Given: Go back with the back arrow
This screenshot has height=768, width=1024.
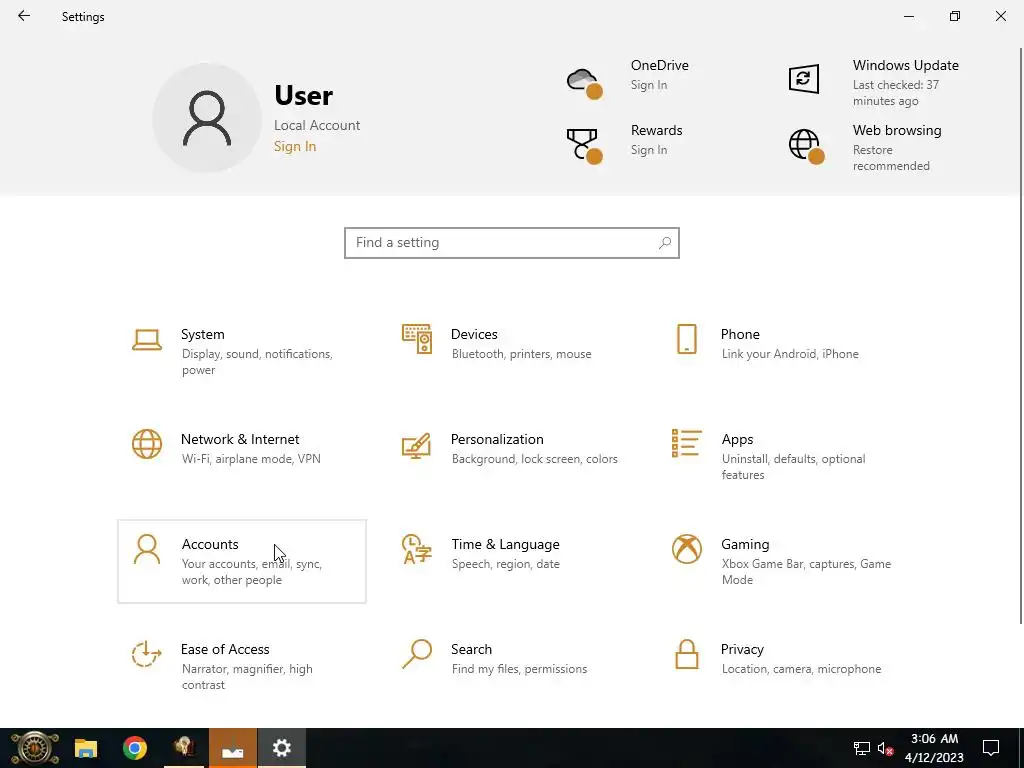Looking at the screenshot, I should [x=24, y=16].
